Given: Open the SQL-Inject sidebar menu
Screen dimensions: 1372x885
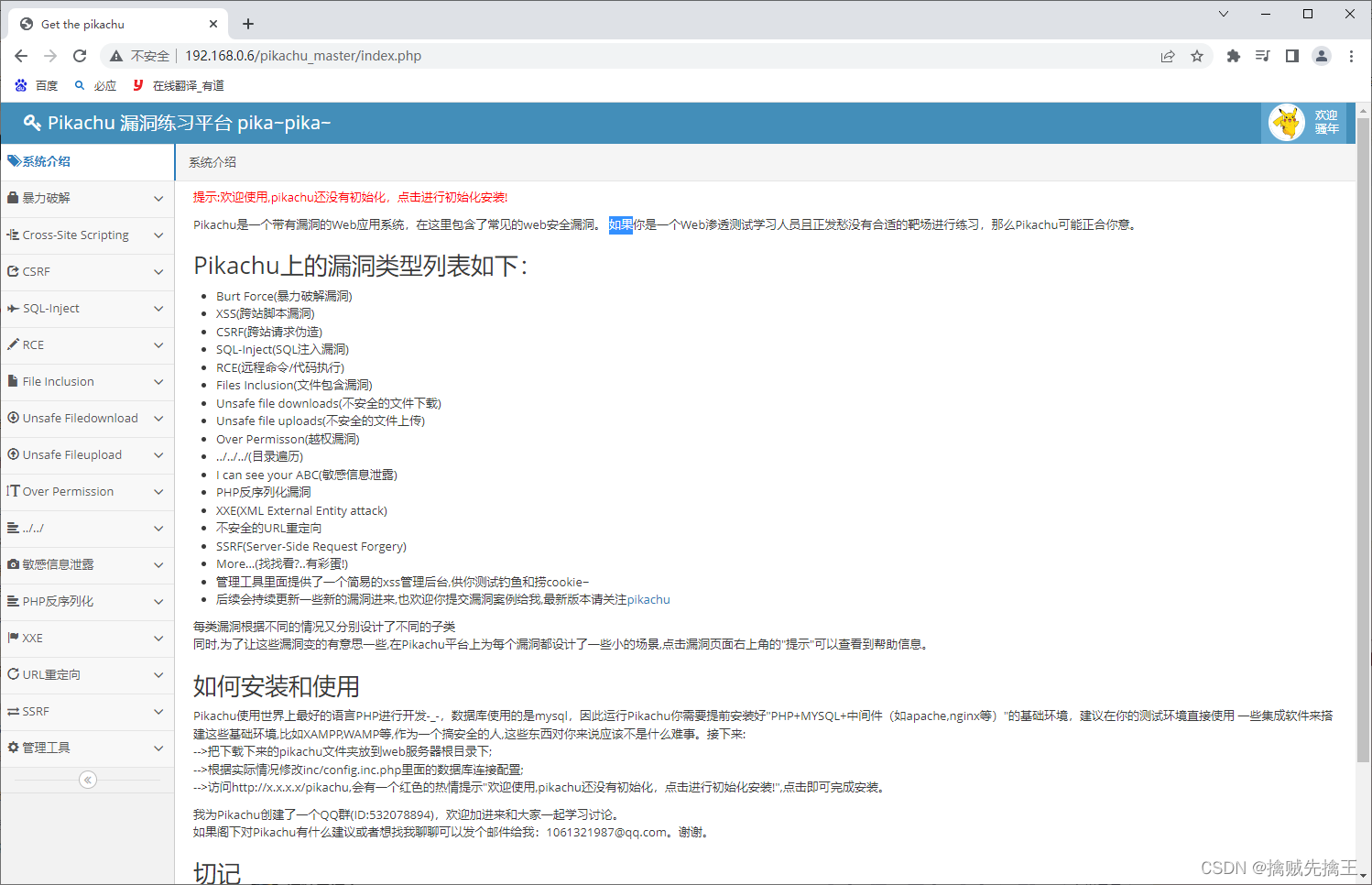Looking at the screenshot, I should coord(87,308).
